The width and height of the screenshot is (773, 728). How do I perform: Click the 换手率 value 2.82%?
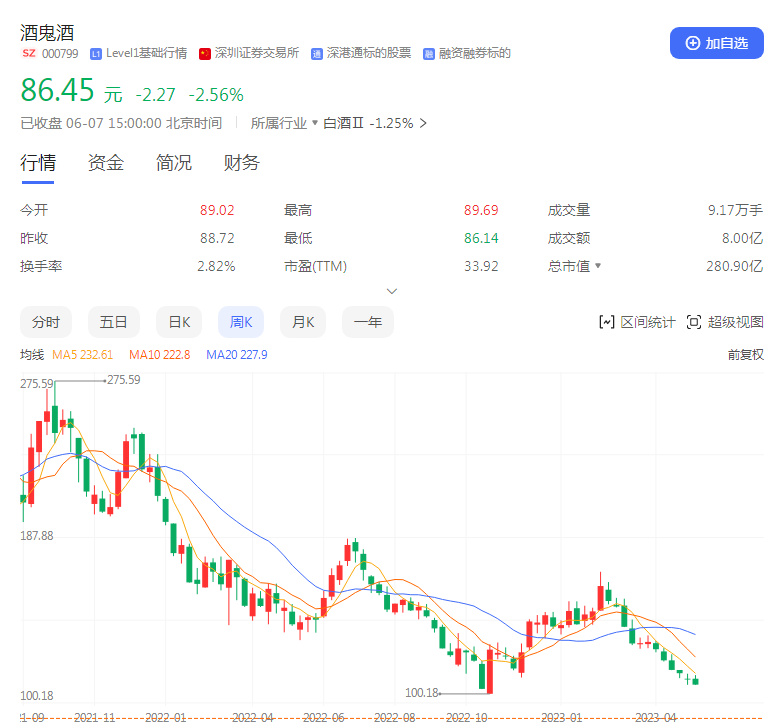tap(216, 266)
